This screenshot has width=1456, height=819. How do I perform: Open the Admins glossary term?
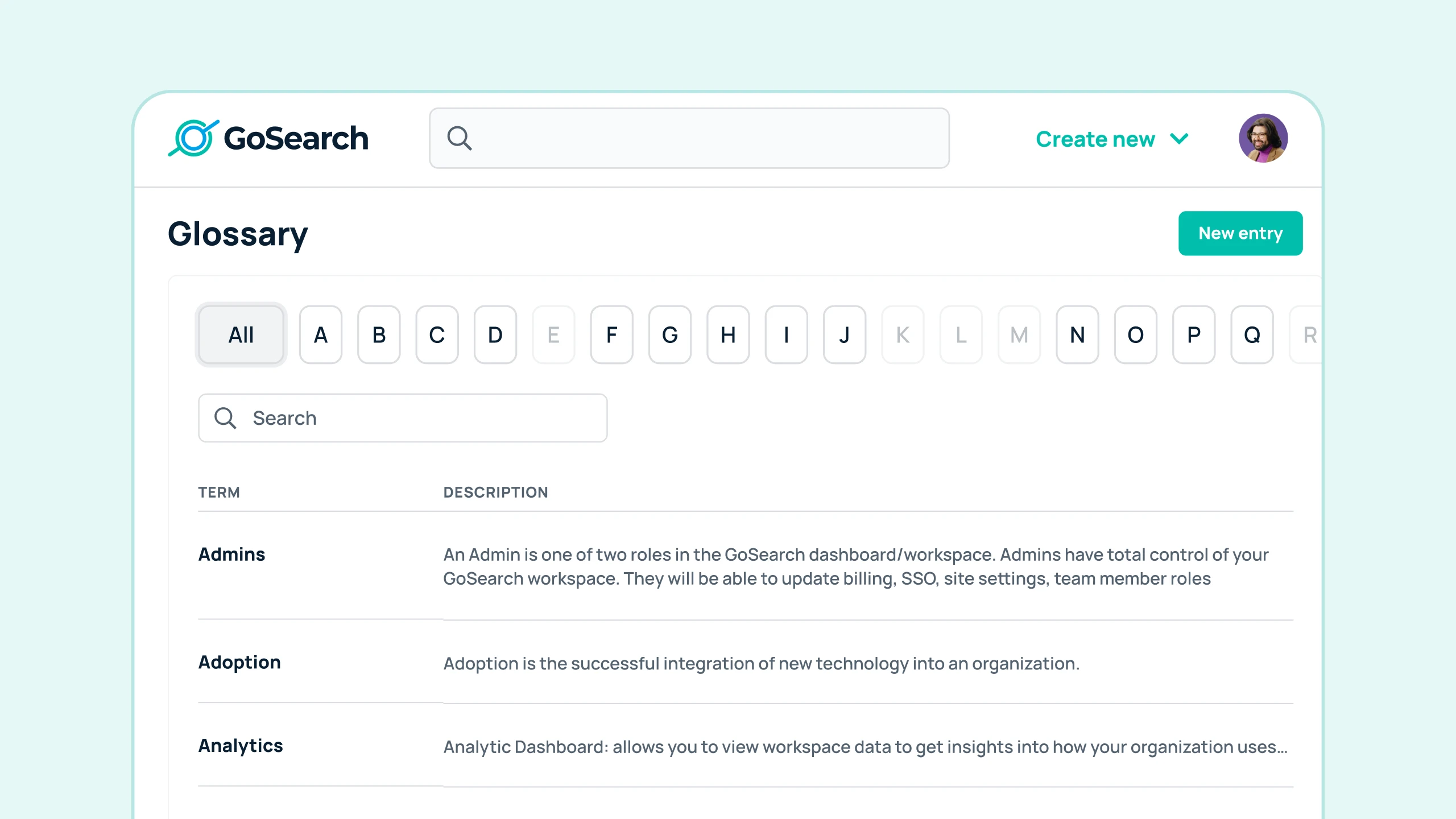231,554
